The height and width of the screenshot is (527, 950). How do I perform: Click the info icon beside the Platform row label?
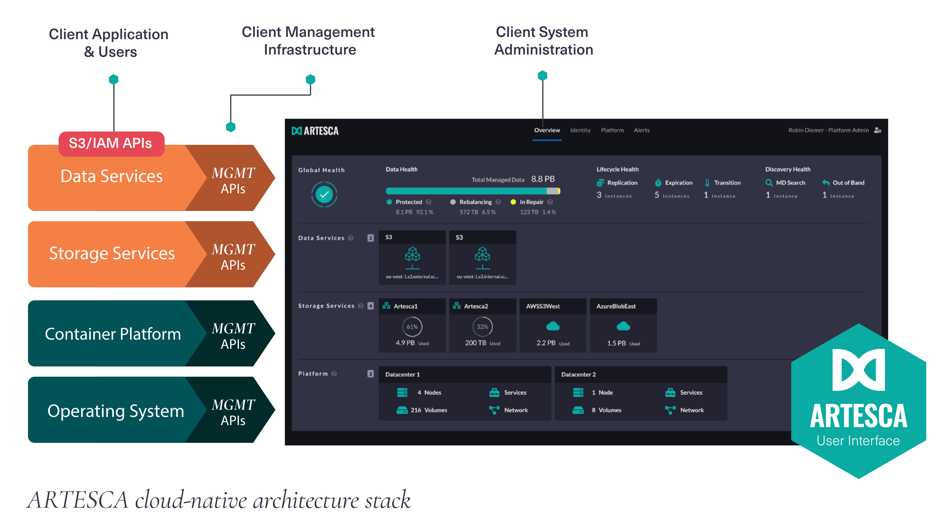click(x=334, y=374)
